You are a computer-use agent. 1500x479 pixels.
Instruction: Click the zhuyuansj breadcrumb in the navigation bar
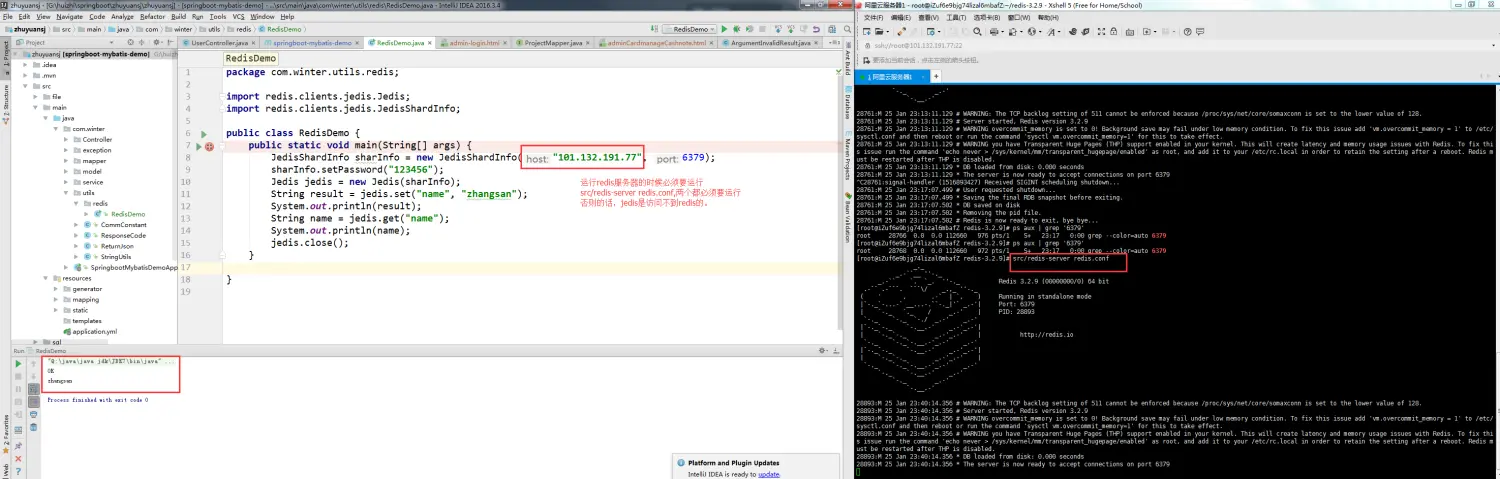pyautogui.click(x=25, y=29)
